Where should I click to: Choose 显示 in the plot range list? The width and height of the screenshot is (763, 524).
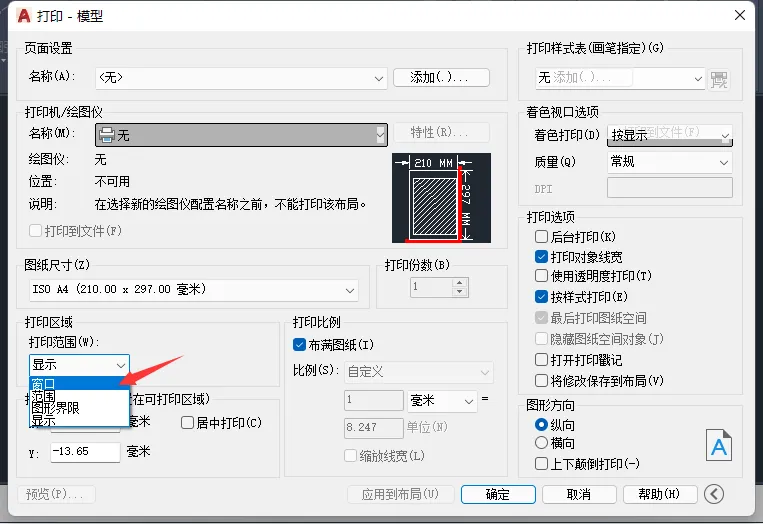79,420
